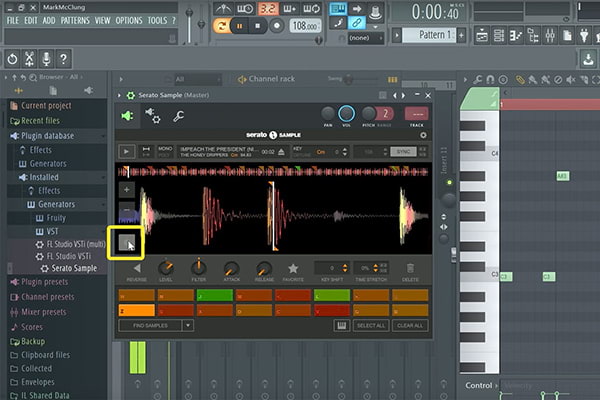Stop playback in the transport bar
Image resolution: width=600 pixels, height=400 pixels.
pos(258,26)
